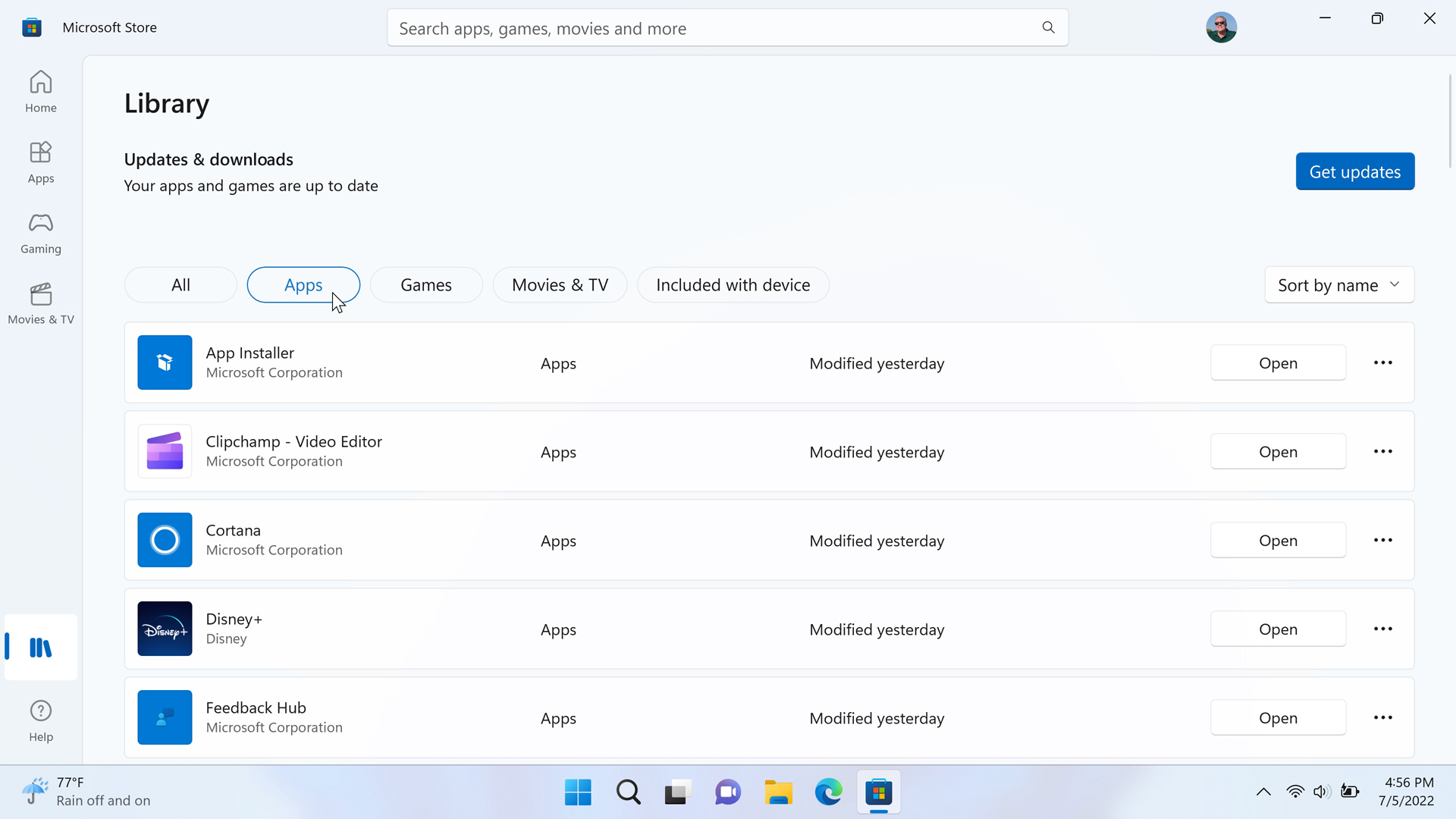Screen dimensions: 1456x819
Task: Expand the Sort by name dropdown
Action: pos(1338,285)
